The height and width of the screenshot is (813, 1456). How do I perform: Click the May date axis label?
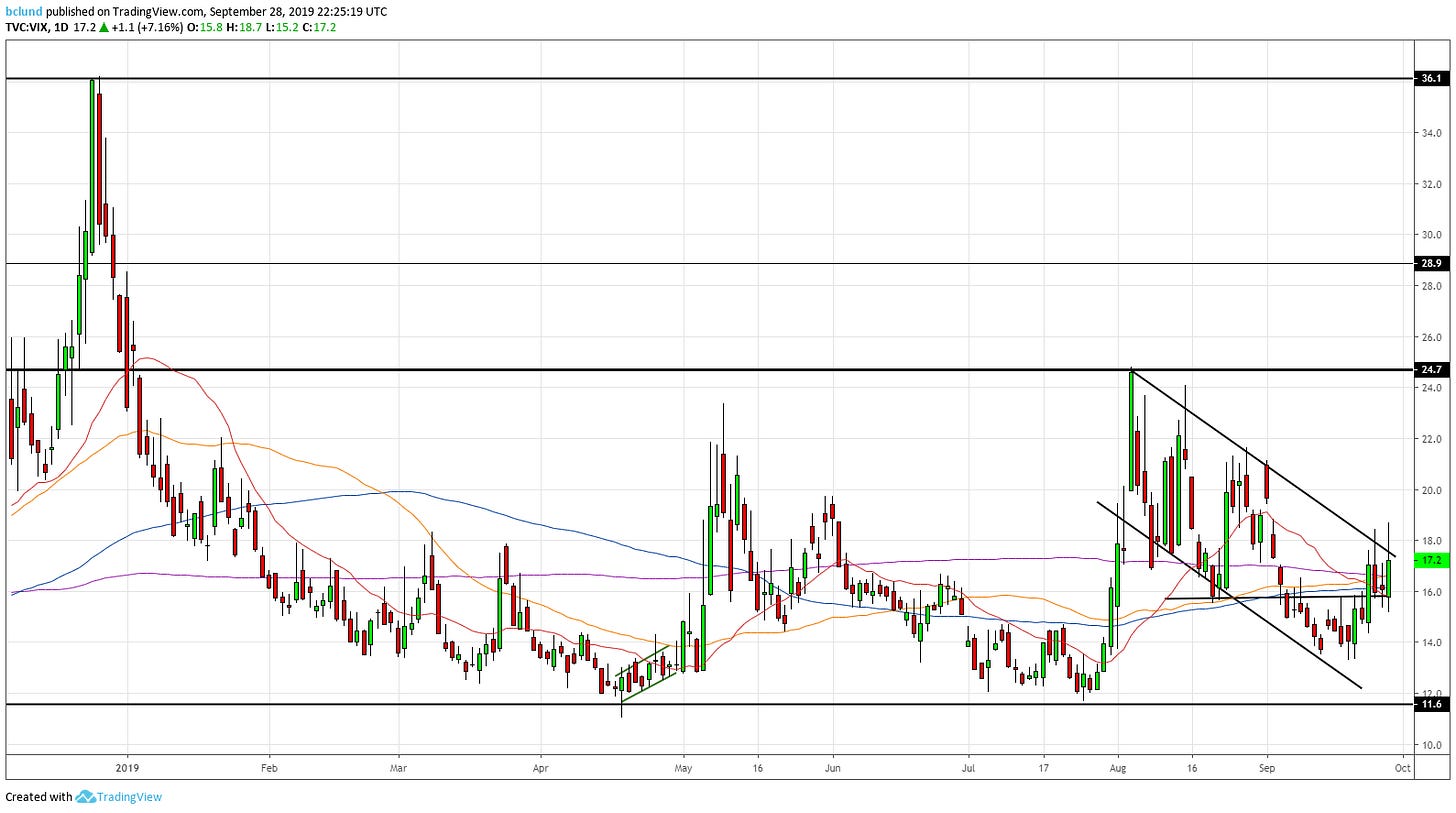[683, 768]
